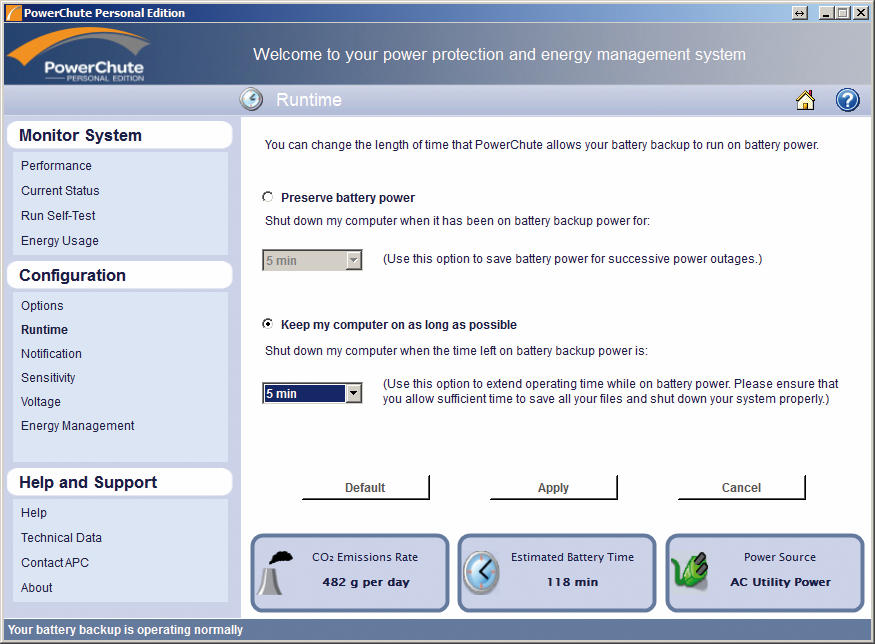The width and height of the screenshot is (875, 644).
Task: Click the PowerChute Personal Edition logo
Action: (79, 55)
